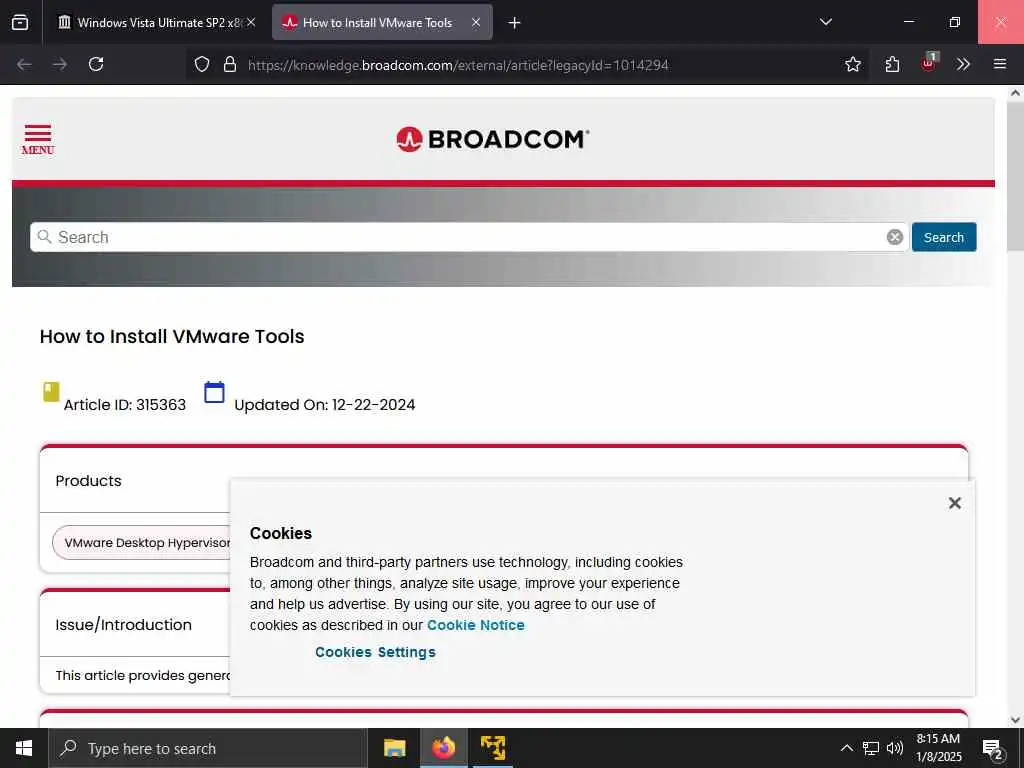The height and width of the screenshot is (768, 1024).
Task: Select the How to Install VMware Tools tab
Action: tap(382, 22)
